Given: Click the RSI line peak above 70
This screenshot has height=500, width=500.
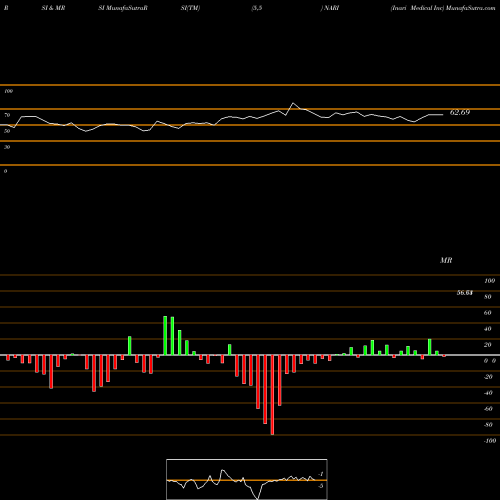Looking at the screenshot, I should point(293,103).
